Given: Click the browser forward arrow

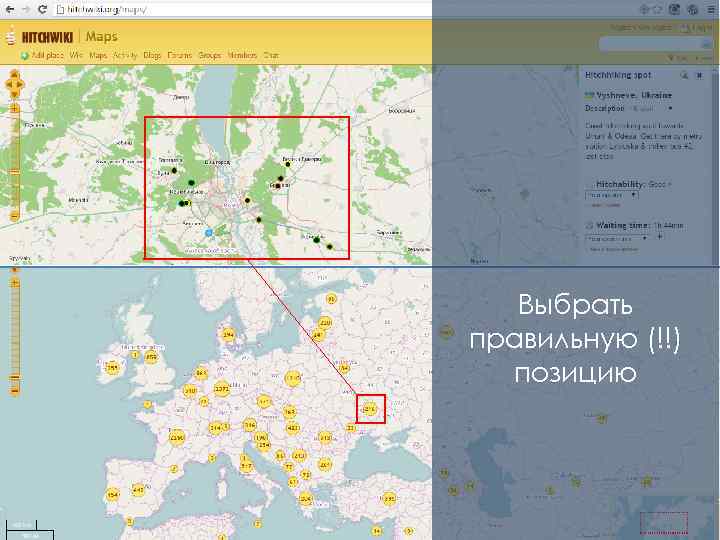Looking at the screenshot, I should (25, 9).
